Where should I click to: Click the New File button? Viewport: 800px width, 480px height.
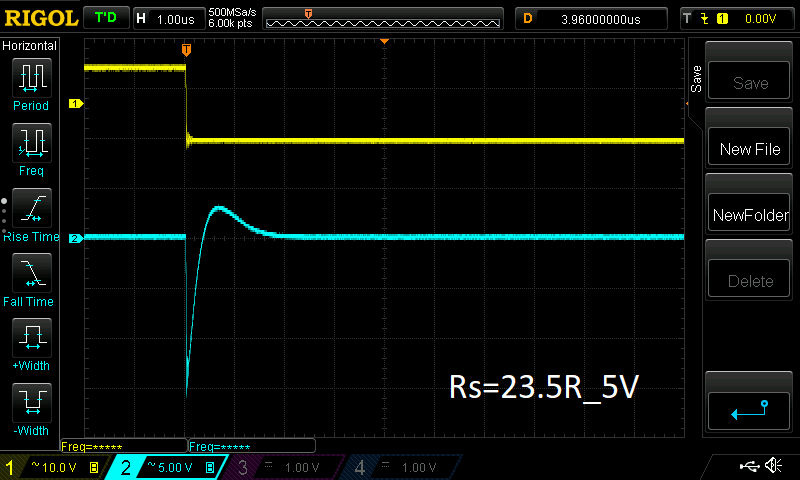click(748, 146)
